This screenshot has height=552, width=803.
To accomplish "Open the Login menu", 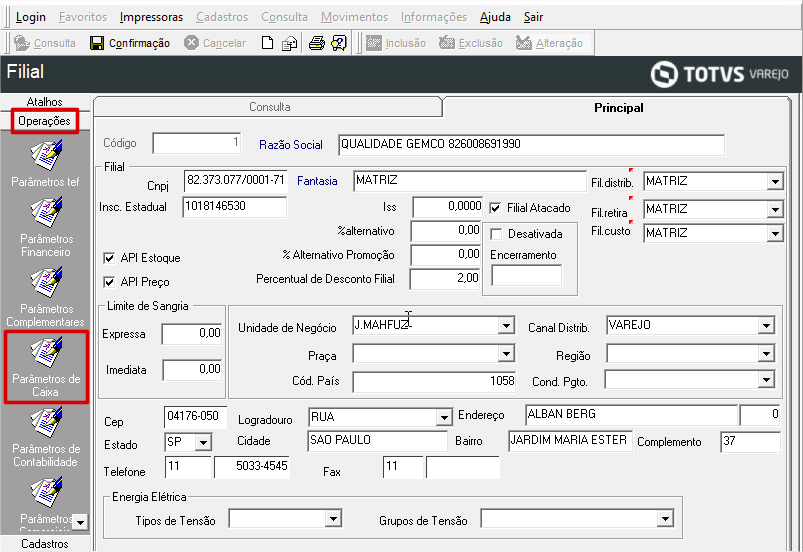I will coord(31,17).
